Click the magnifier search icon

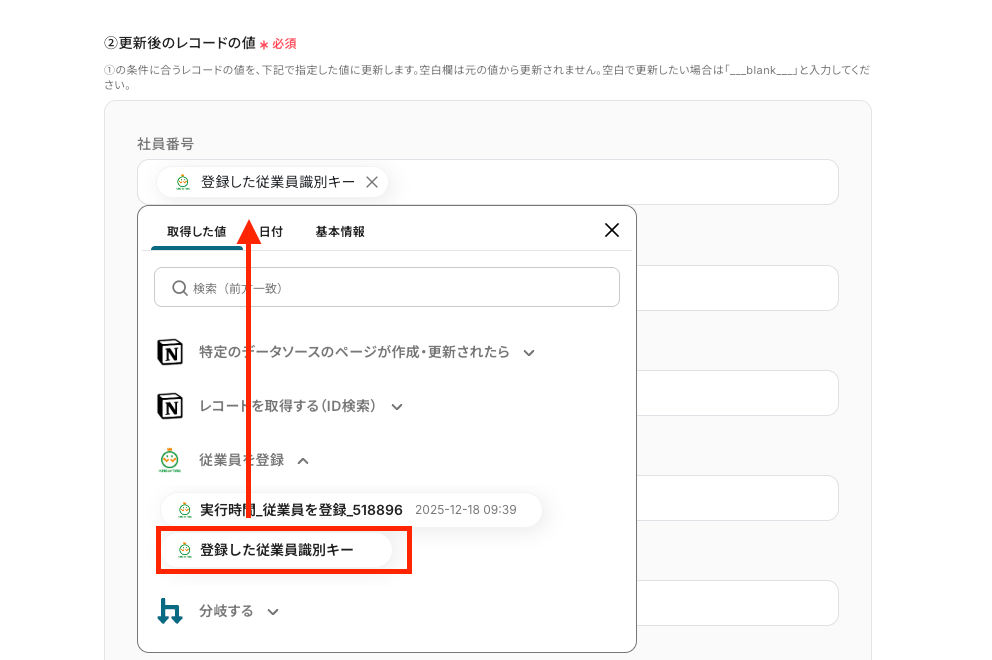(180, 288)
